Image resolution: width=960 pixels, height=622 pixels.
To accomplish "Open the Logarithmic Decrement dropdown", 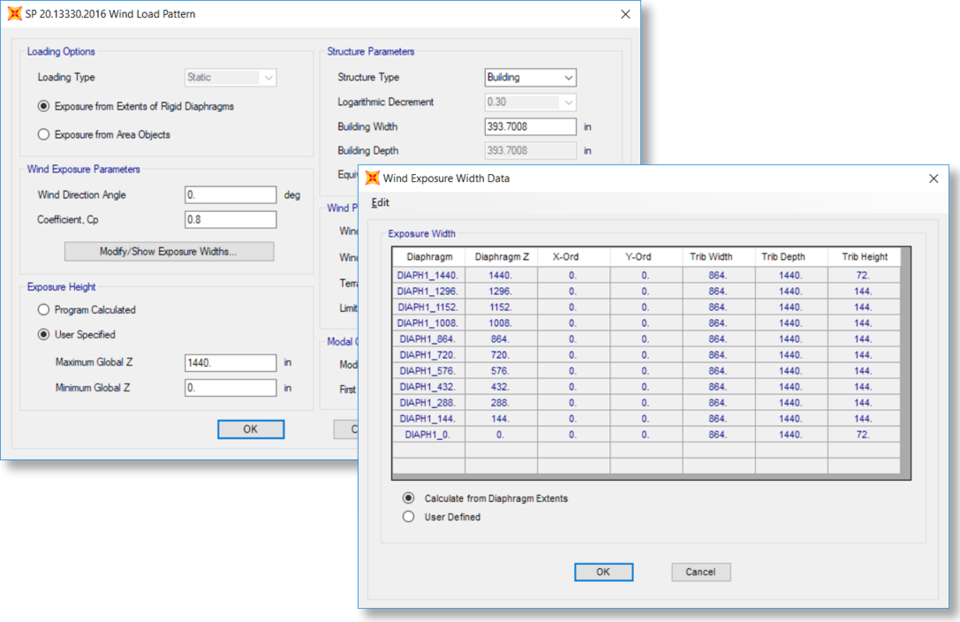I will [x=530, y=102].
